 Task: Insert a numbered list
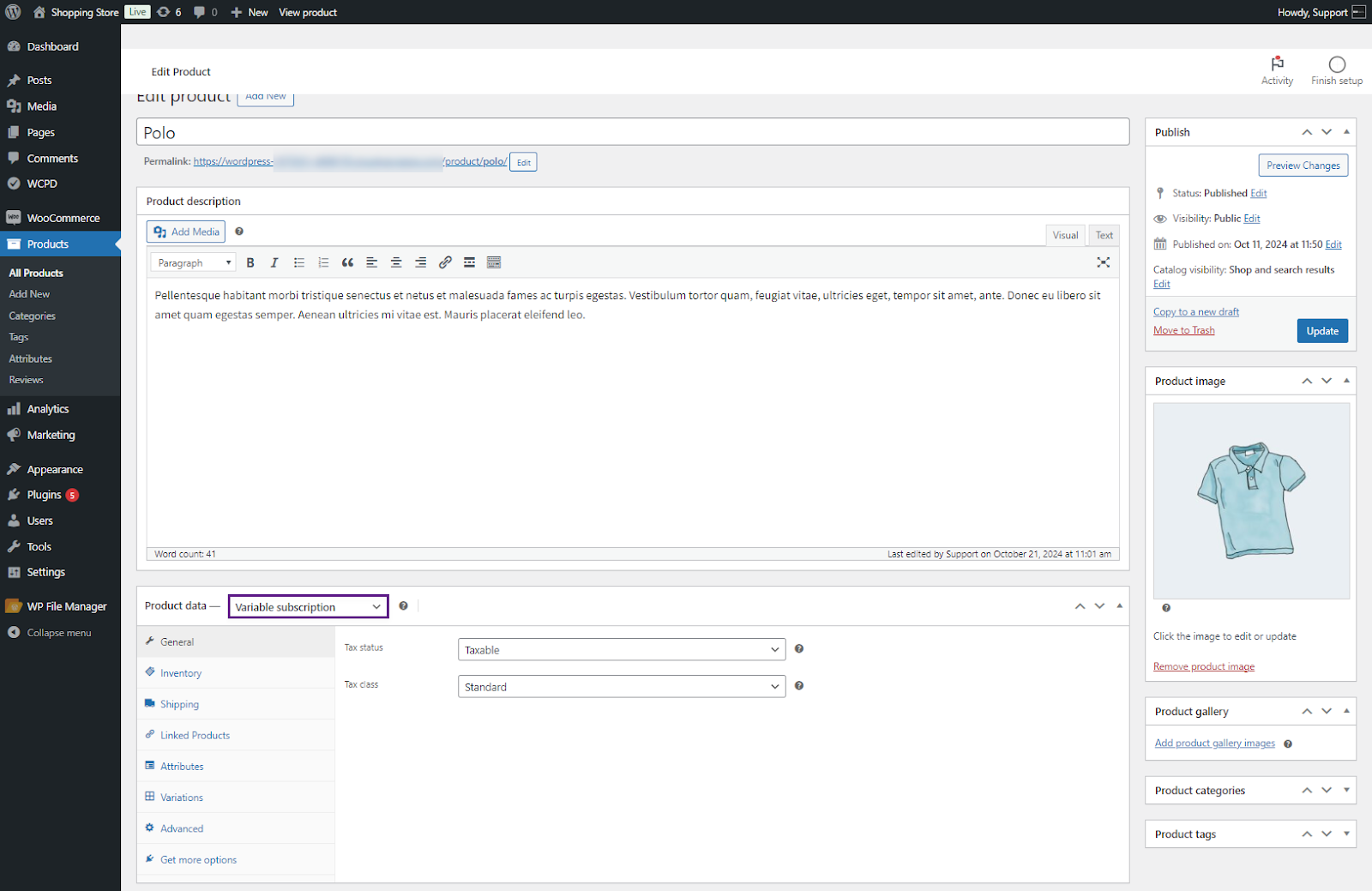coord(323,262)
